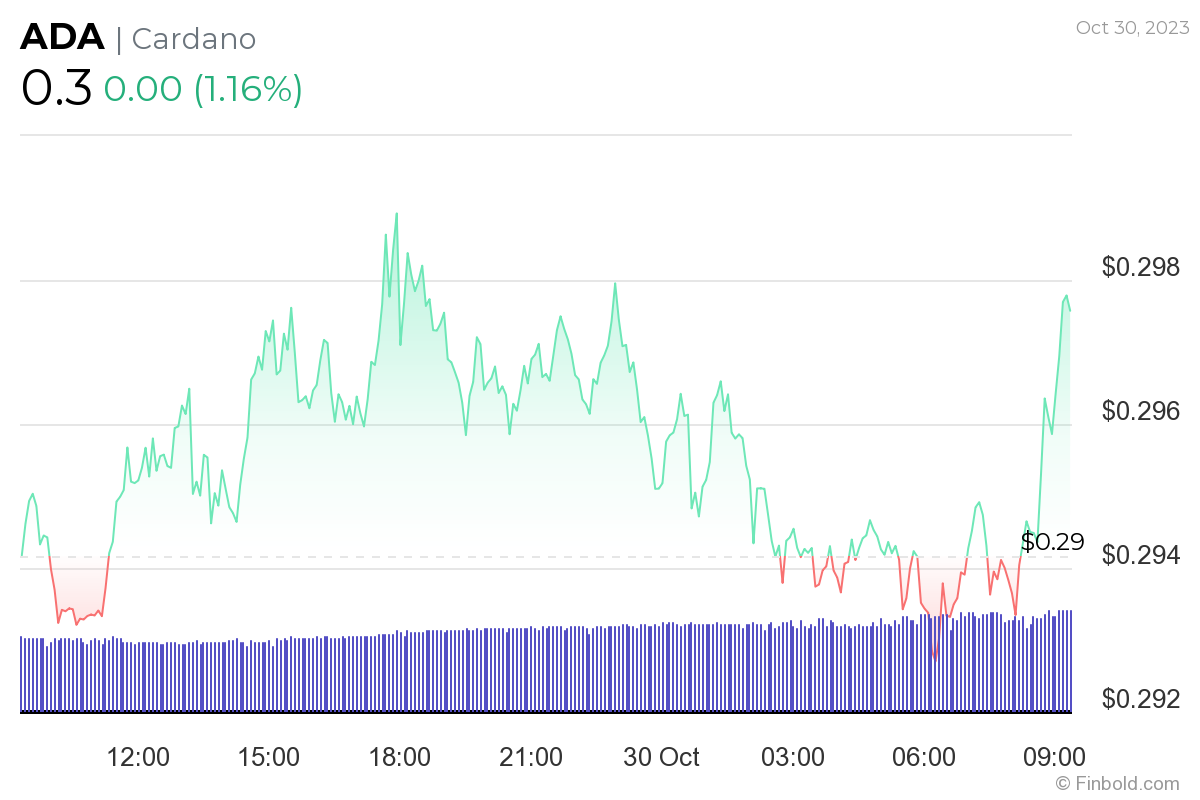Click the $0.296 price axis label
The image size is (1200, 800).
[x=1142, y=411]
